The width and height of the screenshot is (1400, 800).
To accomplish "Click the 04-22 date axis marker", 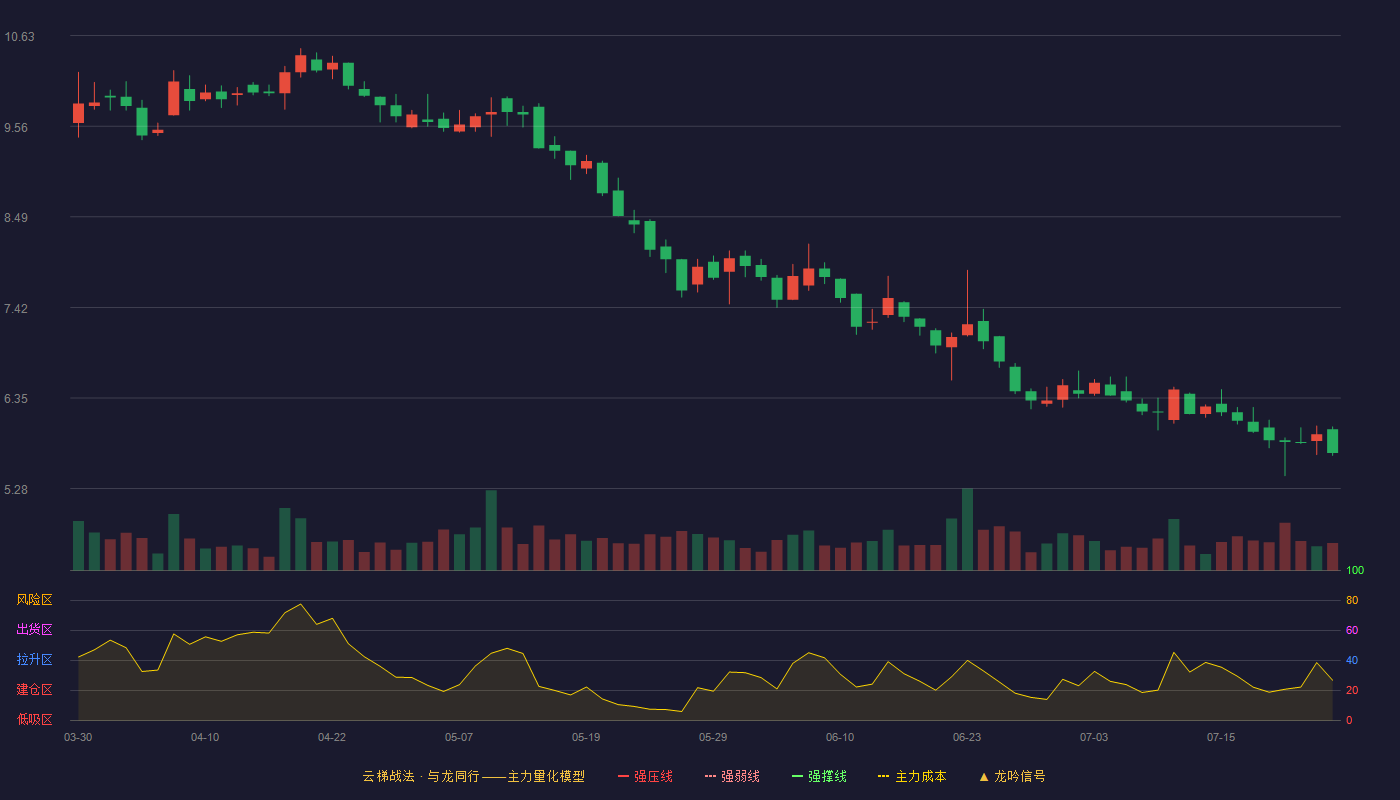I will pos(332,737).
